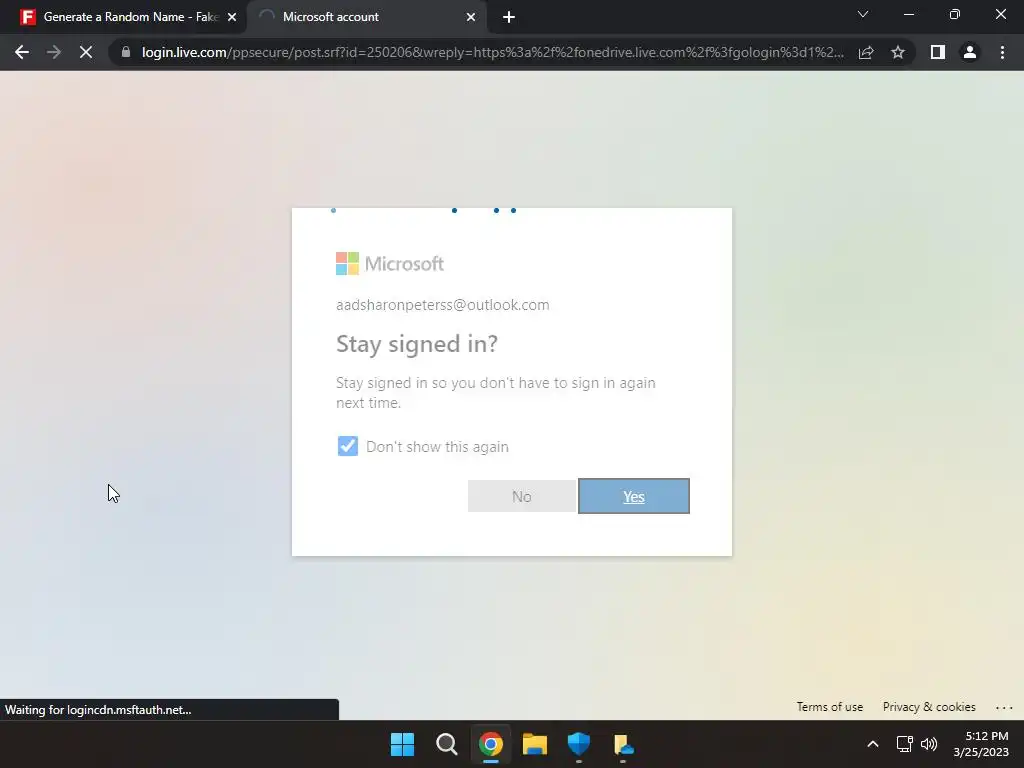Open the network tray icon

(904, 744)
